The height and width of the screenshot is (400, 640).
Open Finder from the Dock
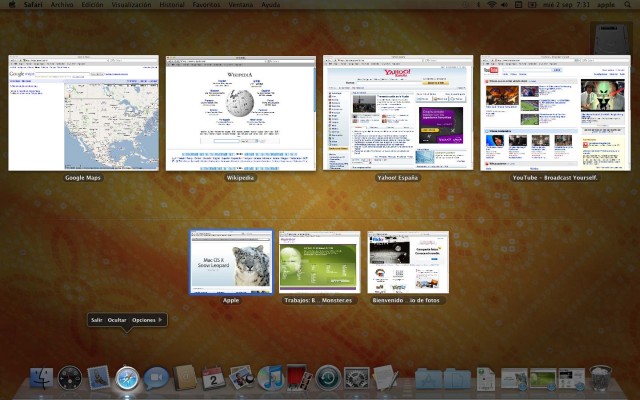(x=41, y=378)
